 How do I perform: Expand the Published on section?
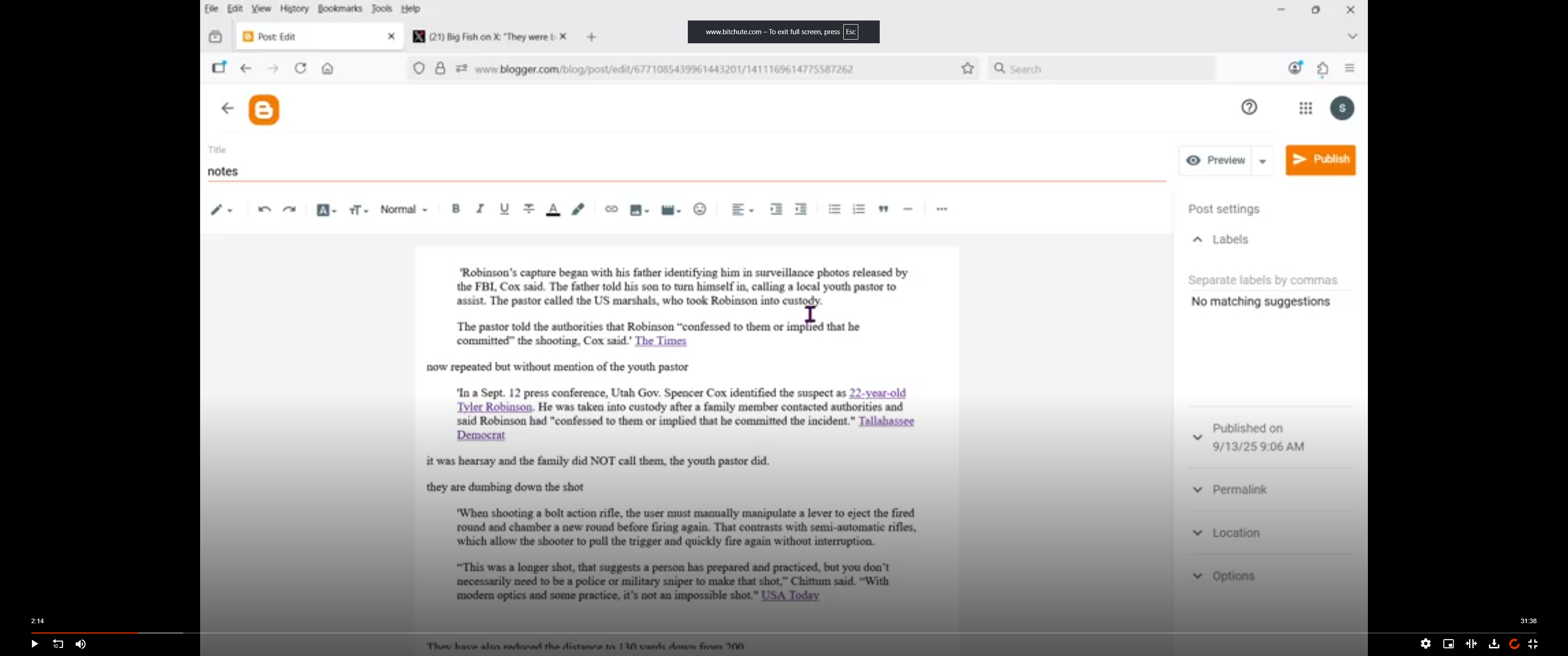[x=1197, y=437]
